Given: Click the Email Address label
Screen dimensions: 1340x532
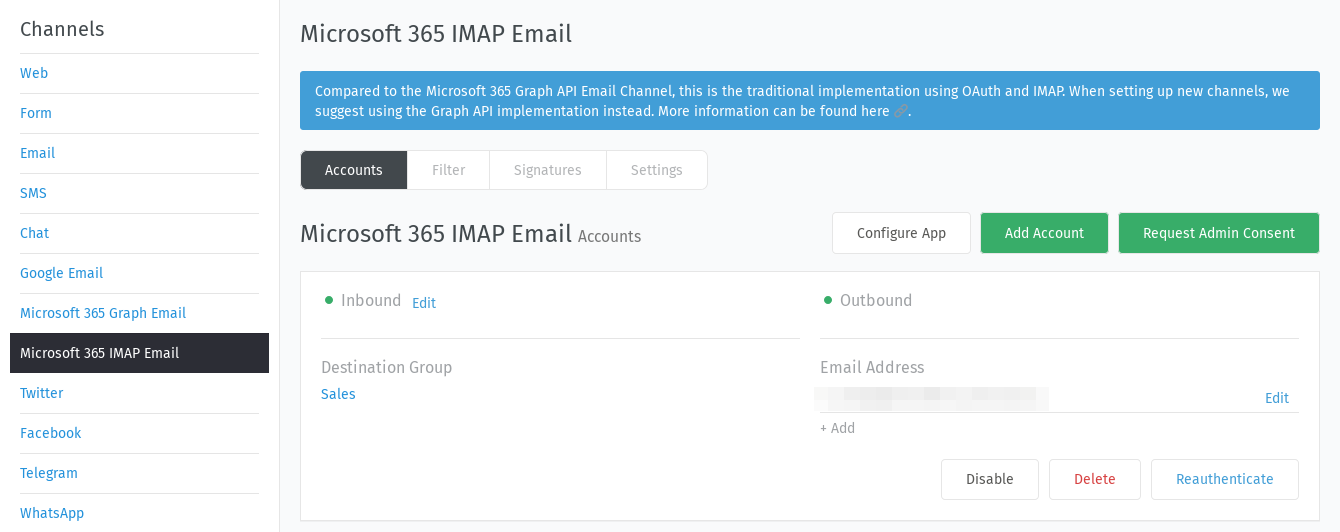Looking at the screenshot, I should (872, 367).
